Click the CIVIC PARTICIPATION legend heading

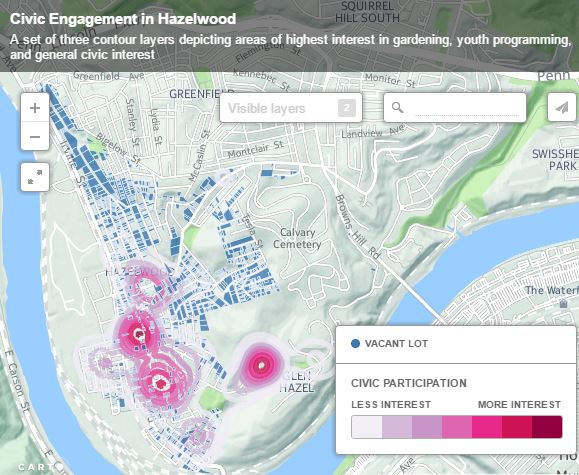(x=409, y=383)
